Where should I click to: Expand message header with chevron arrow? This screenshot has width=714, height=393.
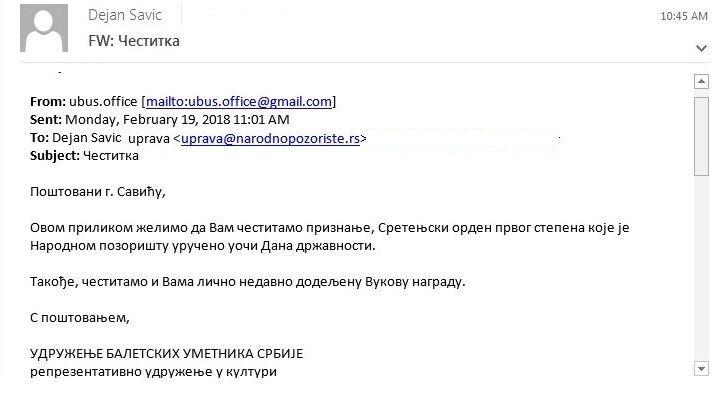[701, 48]
